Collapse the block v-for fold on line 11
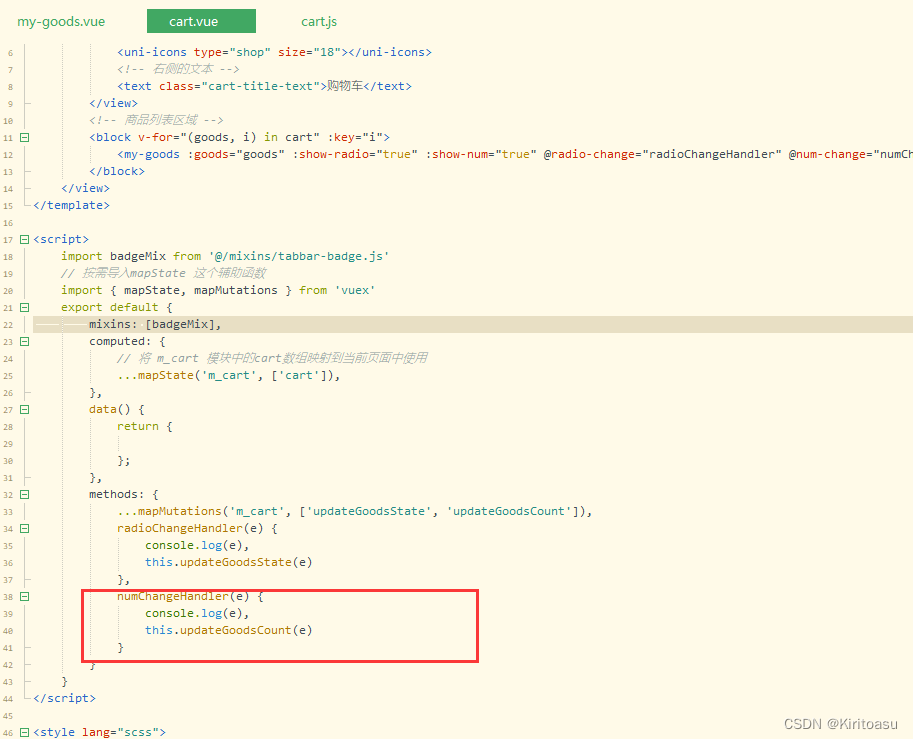913x739 pixels. coord(24,137)
